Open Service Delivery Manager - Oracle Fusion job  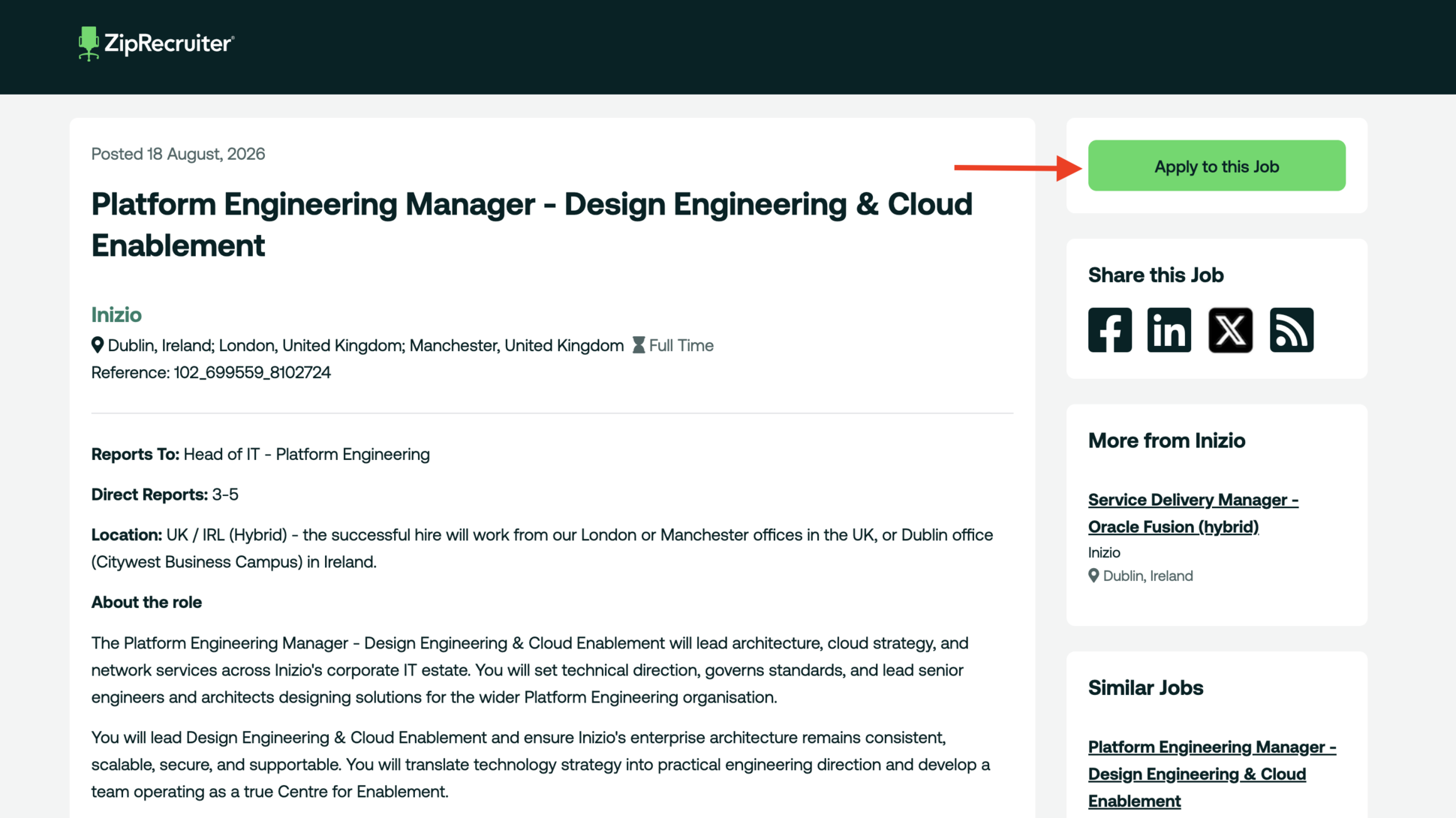pyautogui.click(x=1193, y=513)
